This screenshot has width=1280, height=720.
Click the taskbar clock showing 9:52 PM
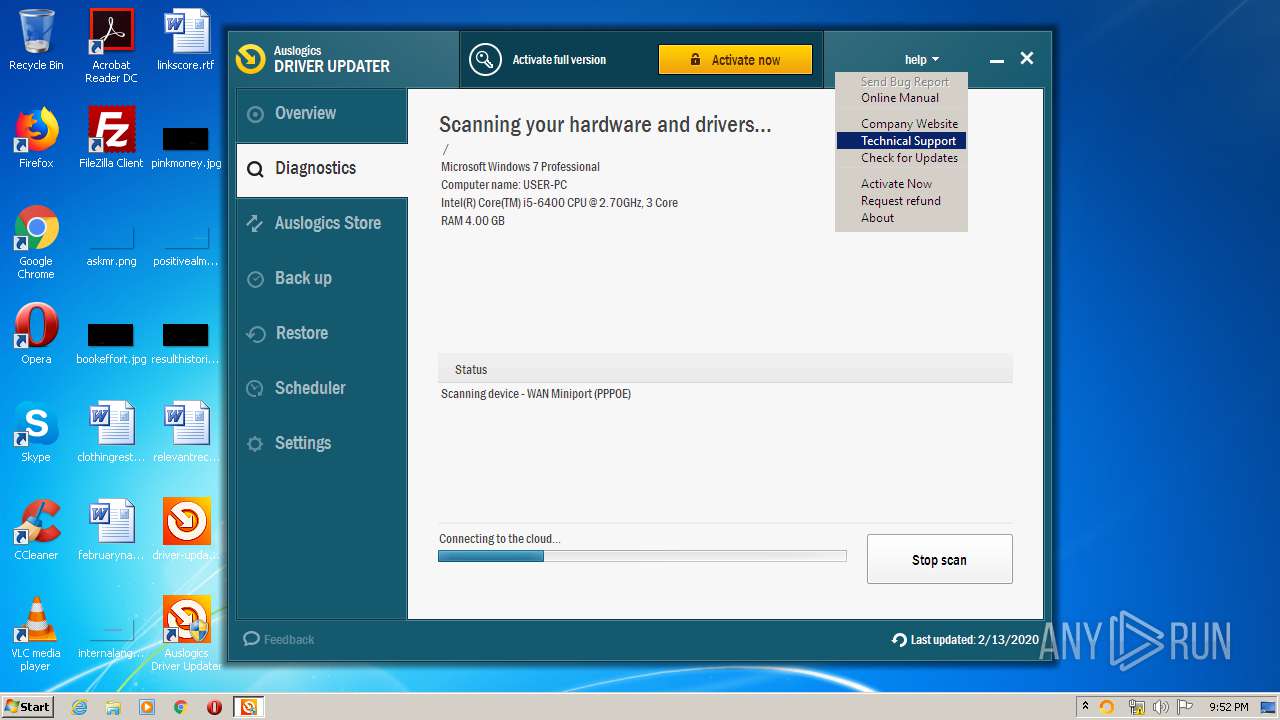coord(1228,707)
